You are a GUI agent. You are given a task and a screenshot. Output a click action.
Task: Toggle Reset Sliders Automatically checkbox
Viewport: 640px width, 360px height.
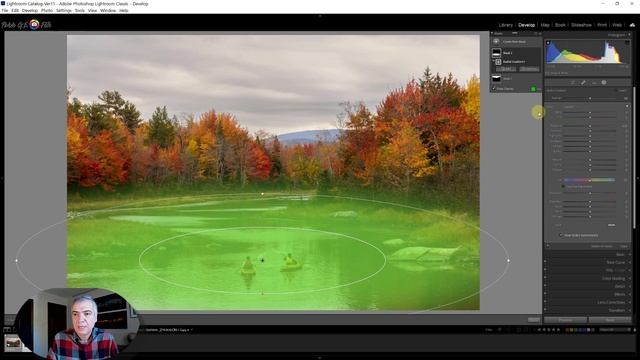(561, 235)
